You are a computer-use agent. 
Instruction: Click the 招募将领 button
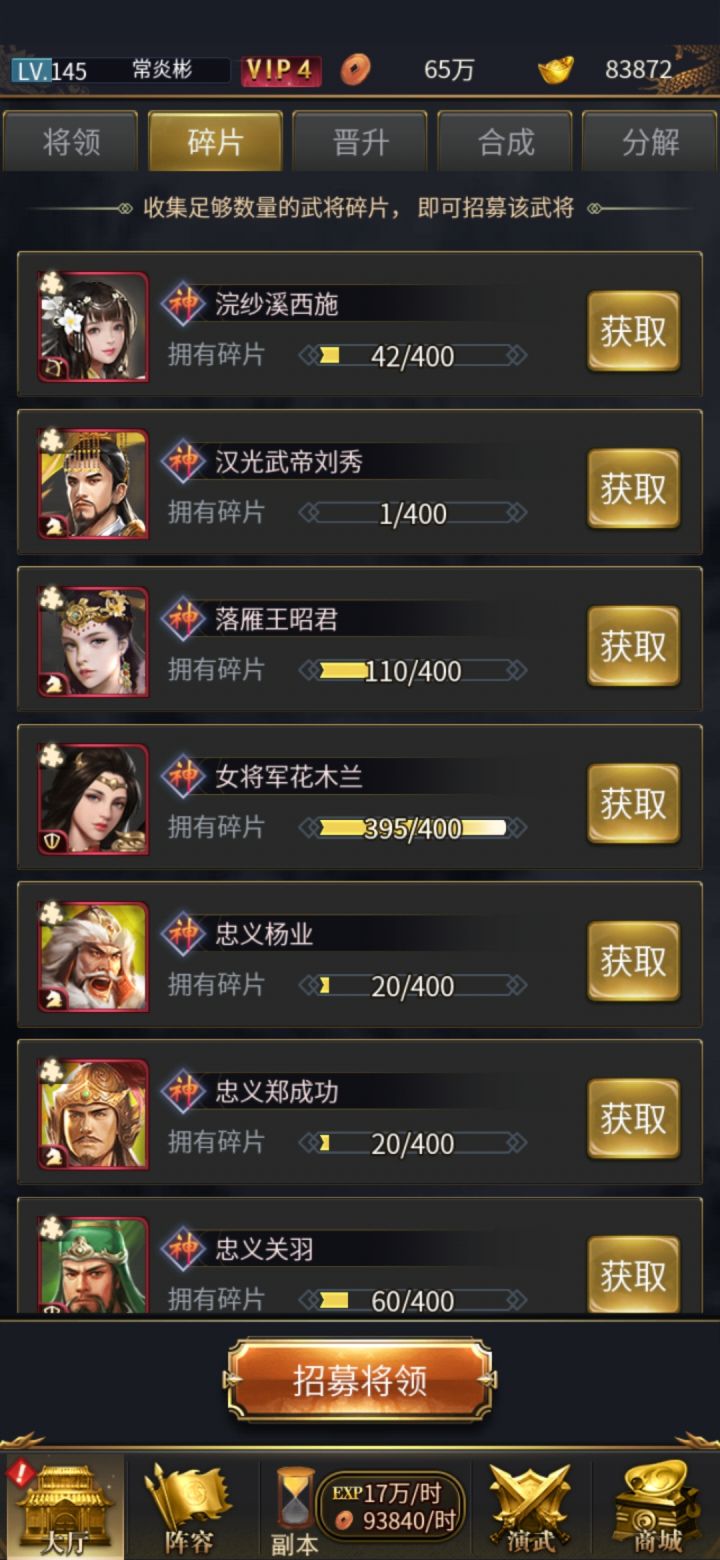[x=360, y=1381]
